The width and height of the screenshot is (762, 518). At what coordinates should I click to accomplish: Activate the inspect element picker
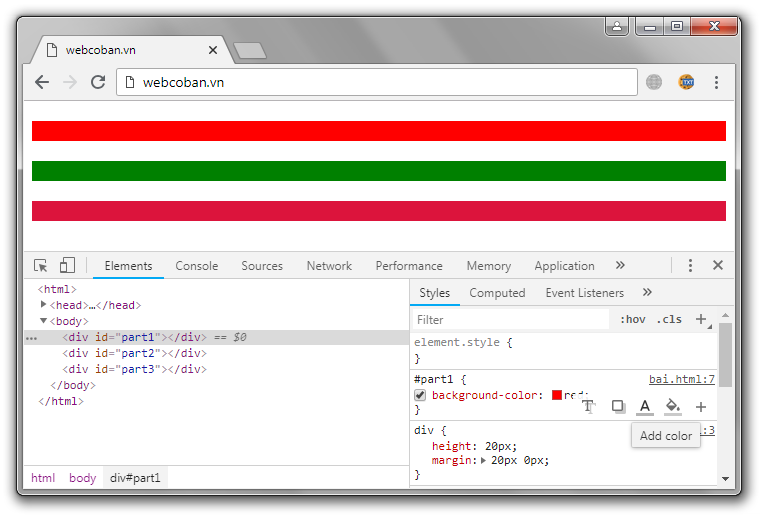(41, 266)
